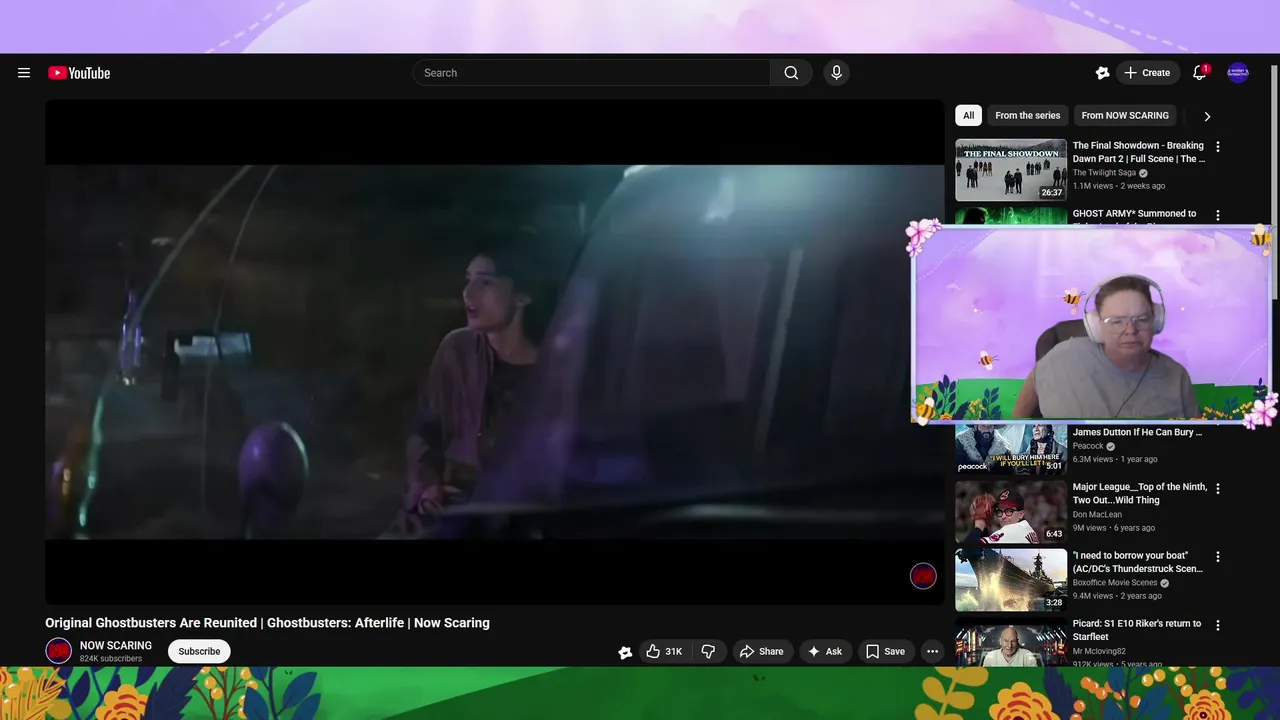Start voice search with the microphone
This screenshot has width=1280, height=720.
tap(837, 73)
